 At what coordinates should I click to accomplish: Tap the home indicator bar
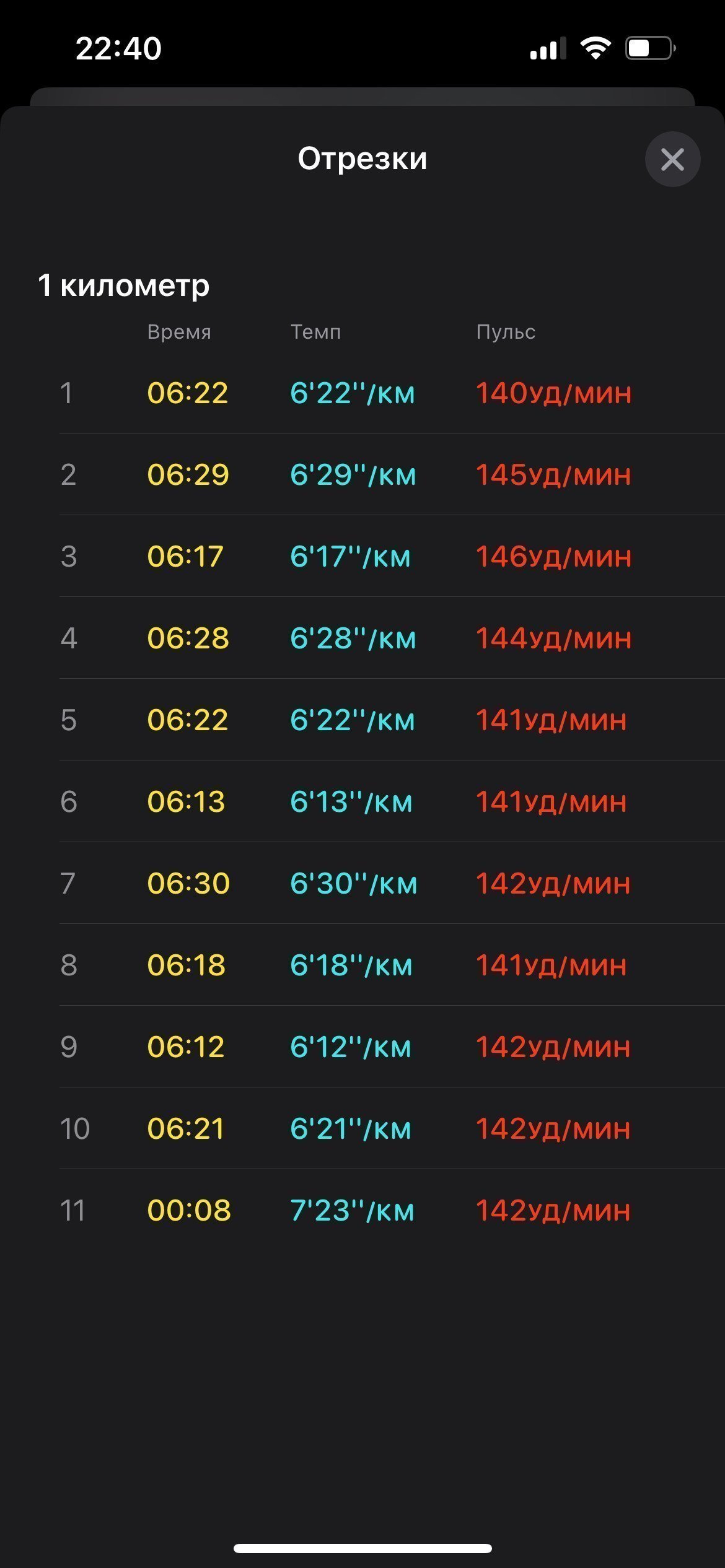362,1548
